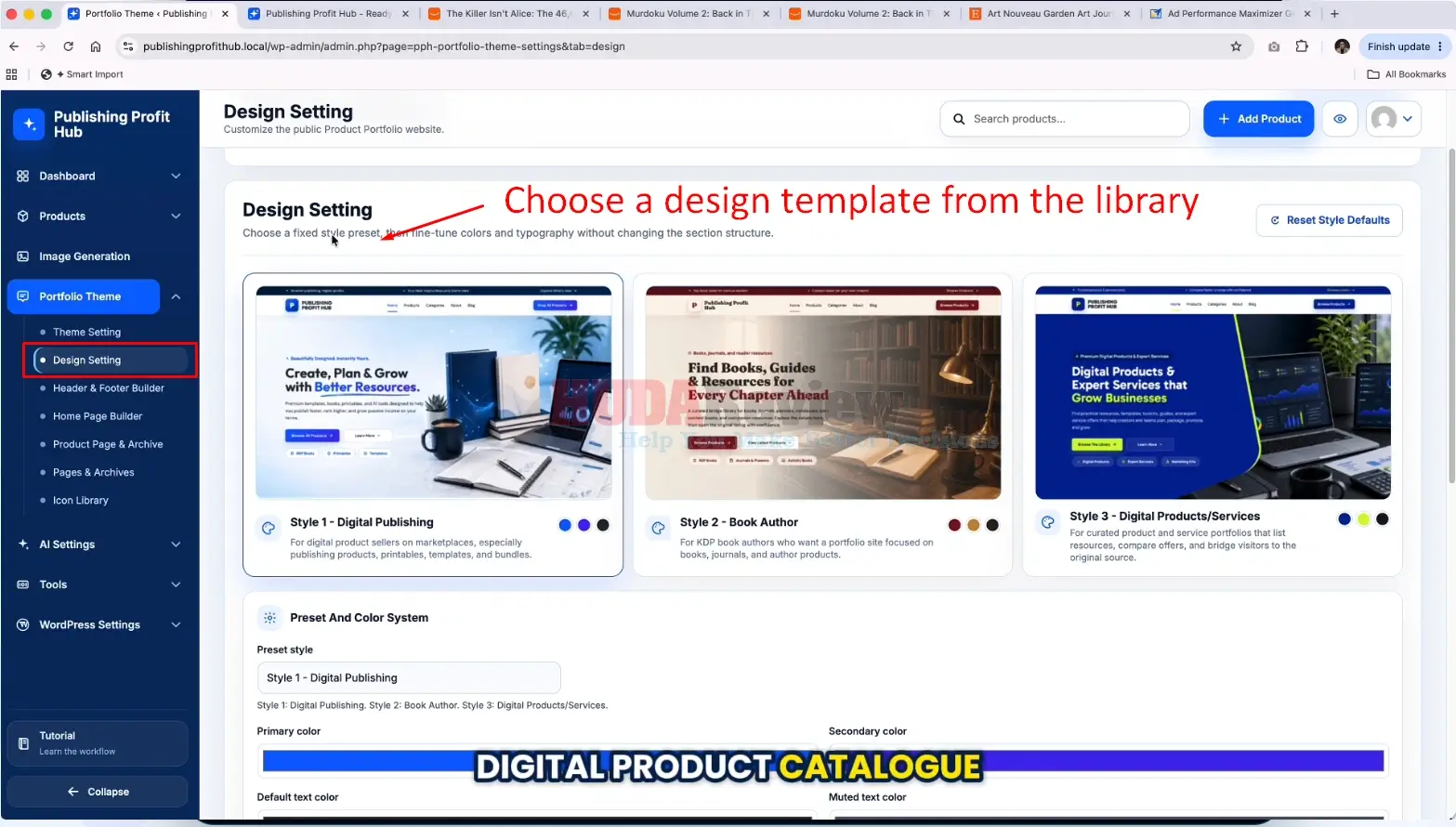The image size is (1456, 827).
Task: Open the Preset style dropdown
Action: click(409, 677)
